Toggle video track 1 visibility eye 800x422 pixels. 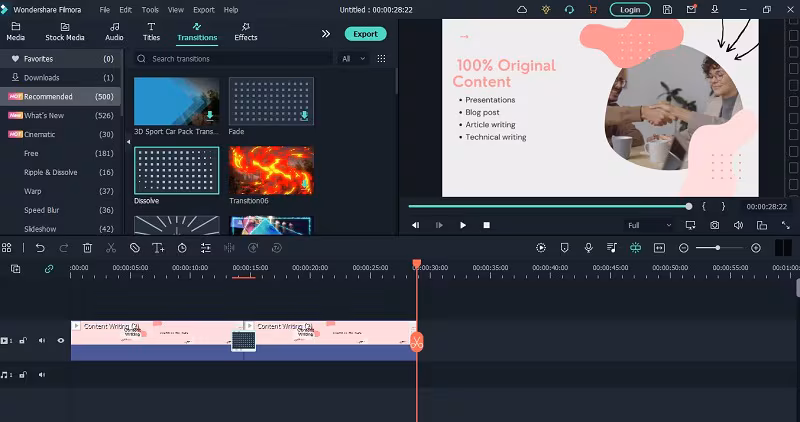[61, 340]
